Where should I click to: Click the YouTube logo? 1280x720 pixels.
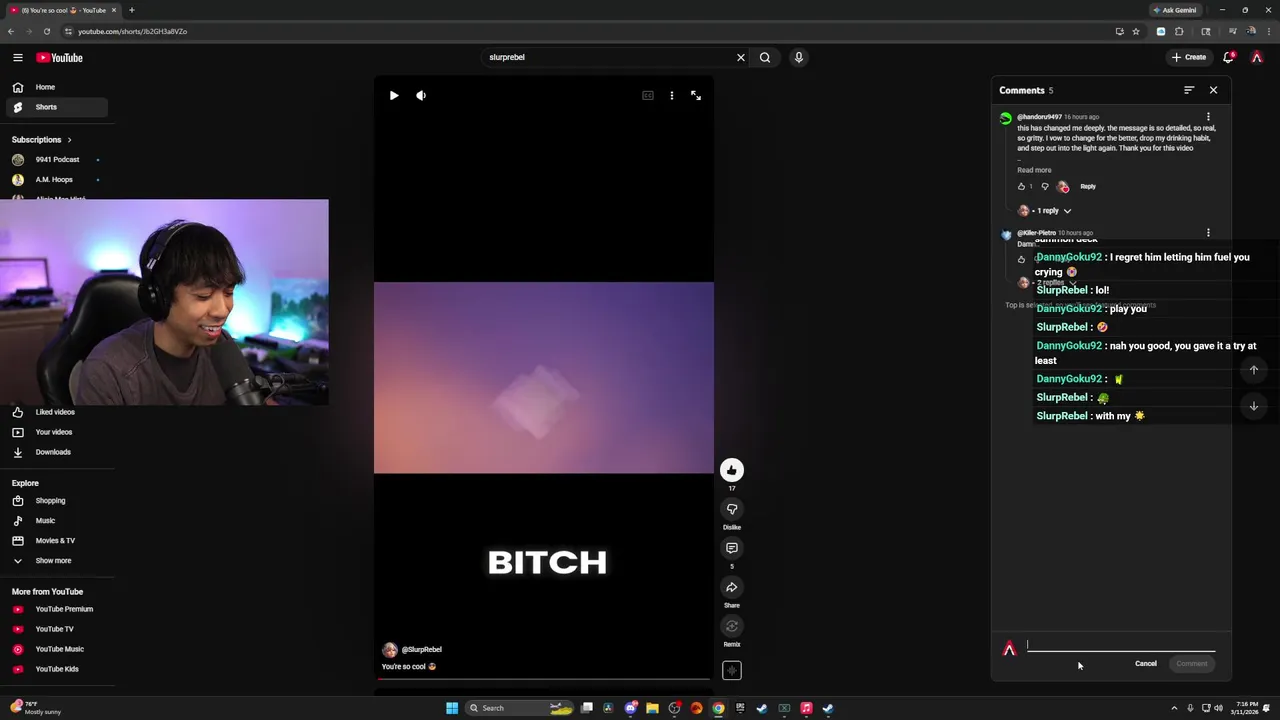(x=60, y=58)
